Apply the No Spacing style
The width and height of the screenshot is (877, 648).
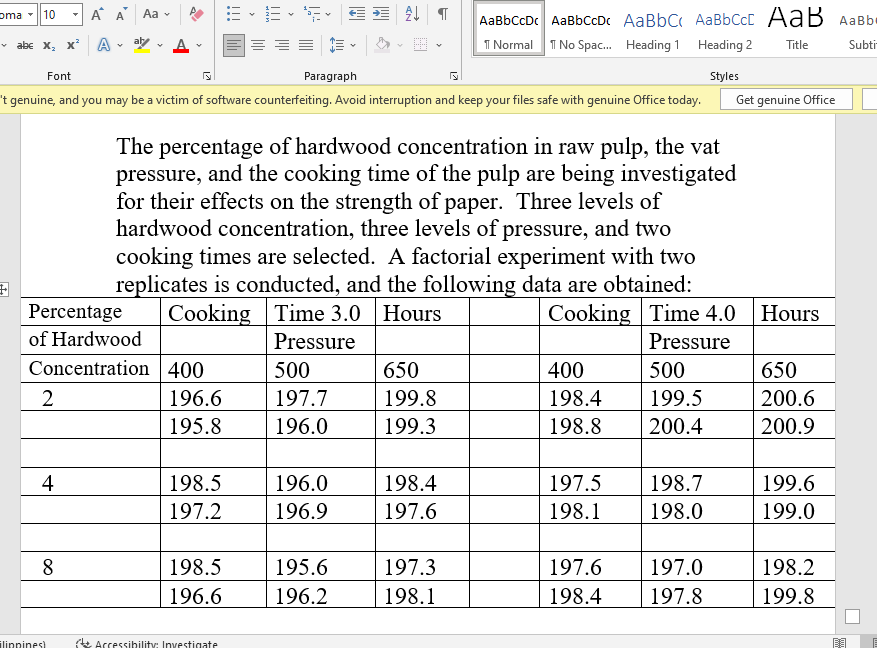click(x=581, y=29)
